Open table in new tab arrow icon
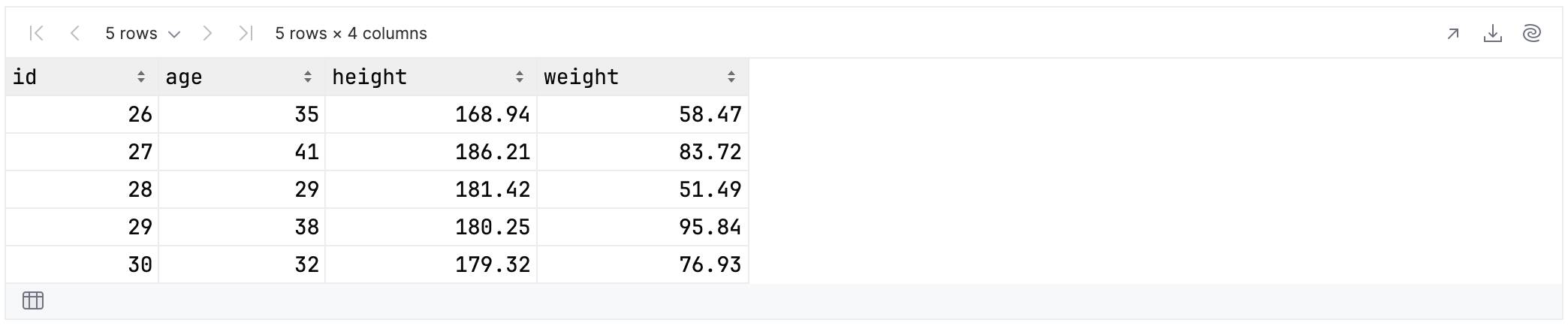 pyautogui.click(x=1453, y=33)
